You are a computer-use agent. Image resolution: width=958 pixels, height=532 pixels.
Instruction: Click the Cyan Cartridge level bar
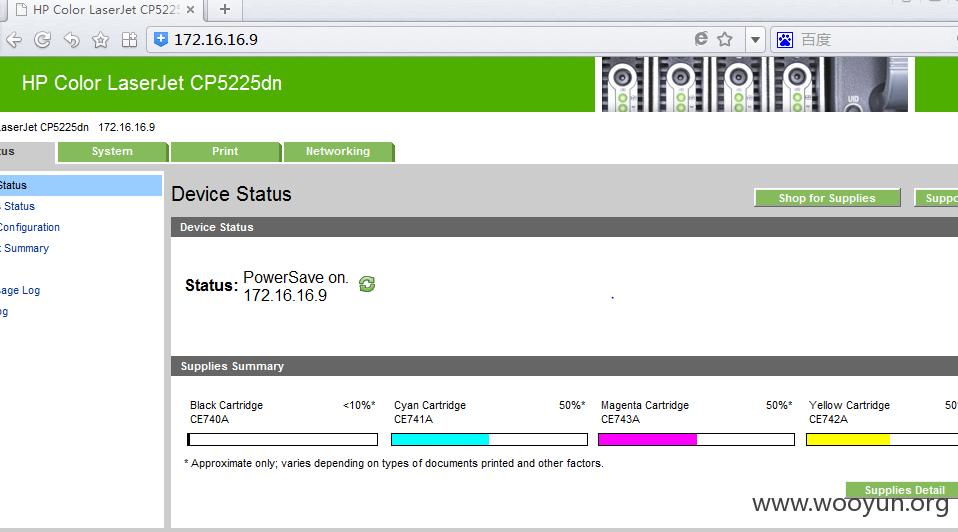tap(489, 440)
